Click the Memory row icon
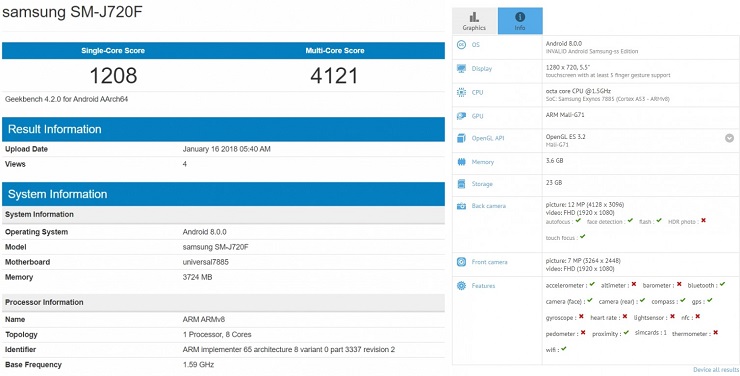Screen dimensions: 740x376 [x=462, y=162]
